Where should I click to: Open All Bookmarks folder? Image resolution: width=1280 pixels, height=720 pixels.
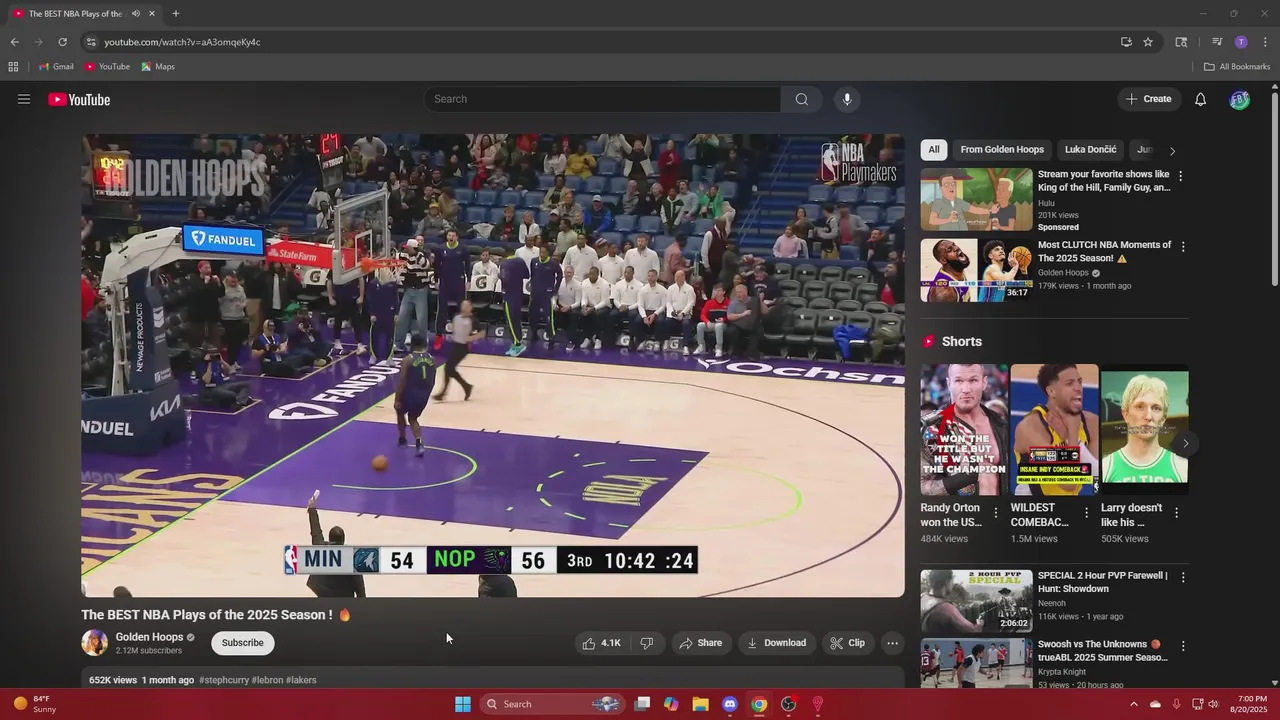1237,67
